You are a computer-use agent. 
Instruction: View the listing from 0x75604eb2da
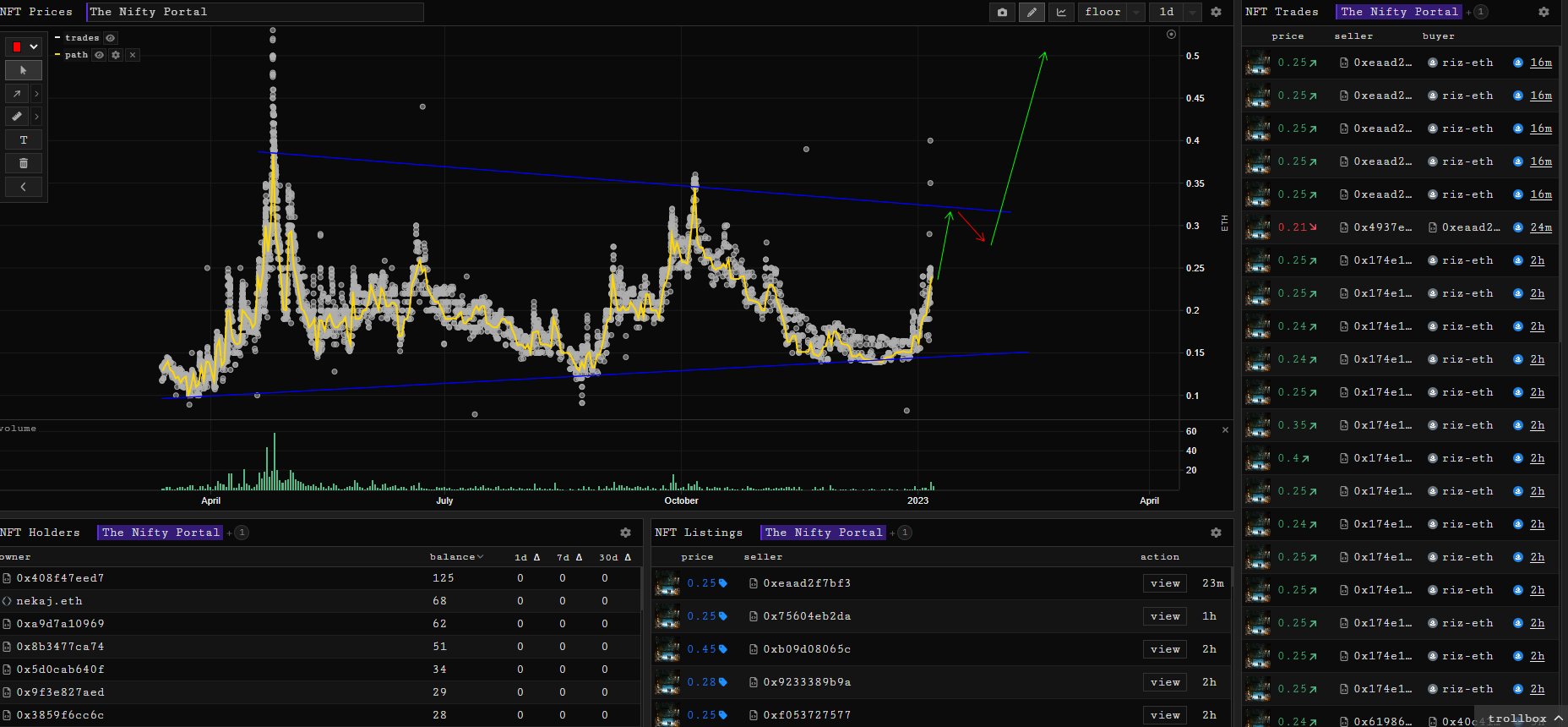pyautogui.click(x=1165, y=616)
